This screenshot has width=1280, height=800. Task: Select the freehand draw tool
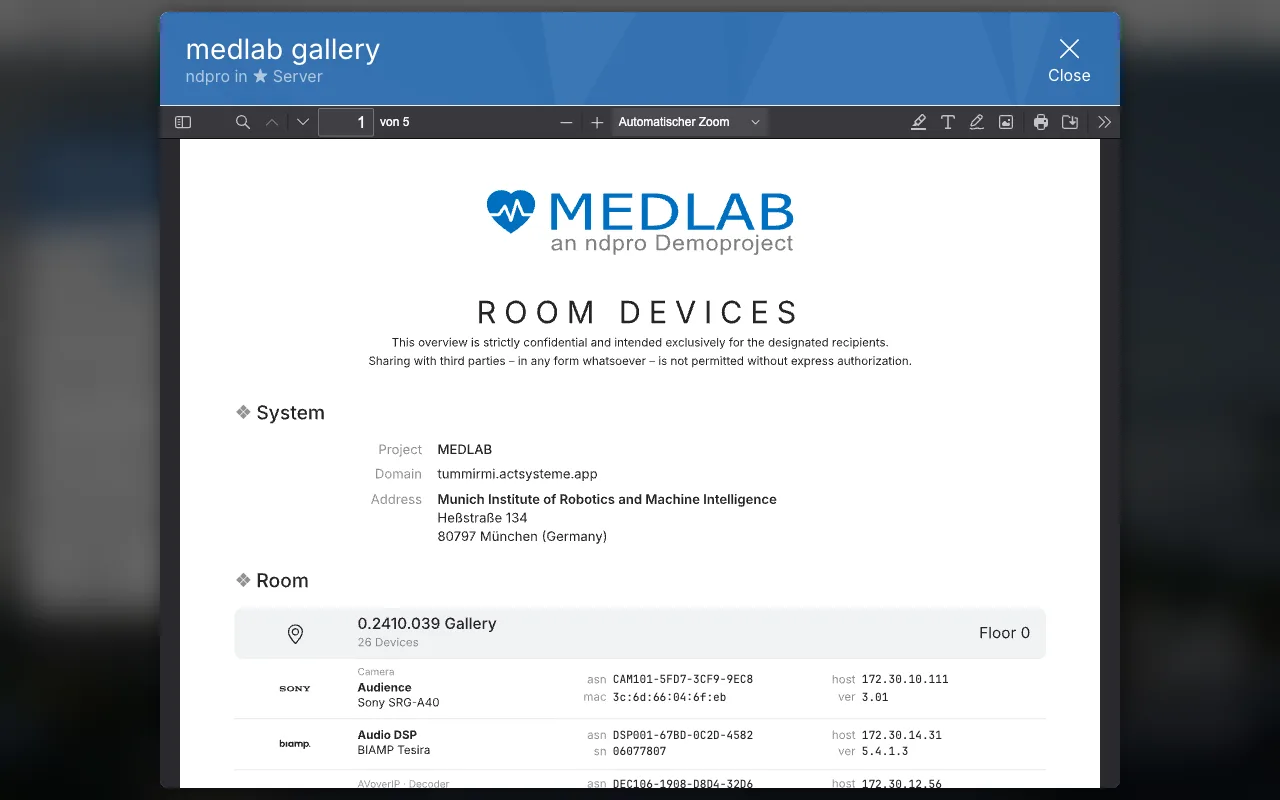[977, 122]
